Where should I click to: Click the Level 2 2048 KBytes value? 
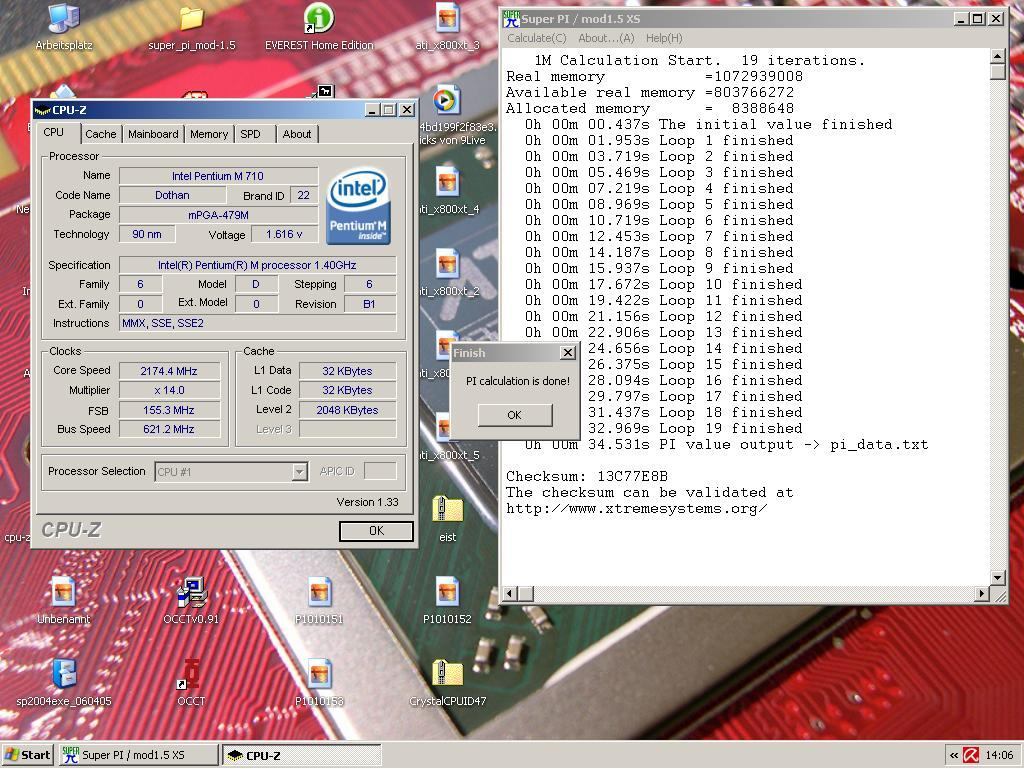pyautogui.click(x=347, y=410)
